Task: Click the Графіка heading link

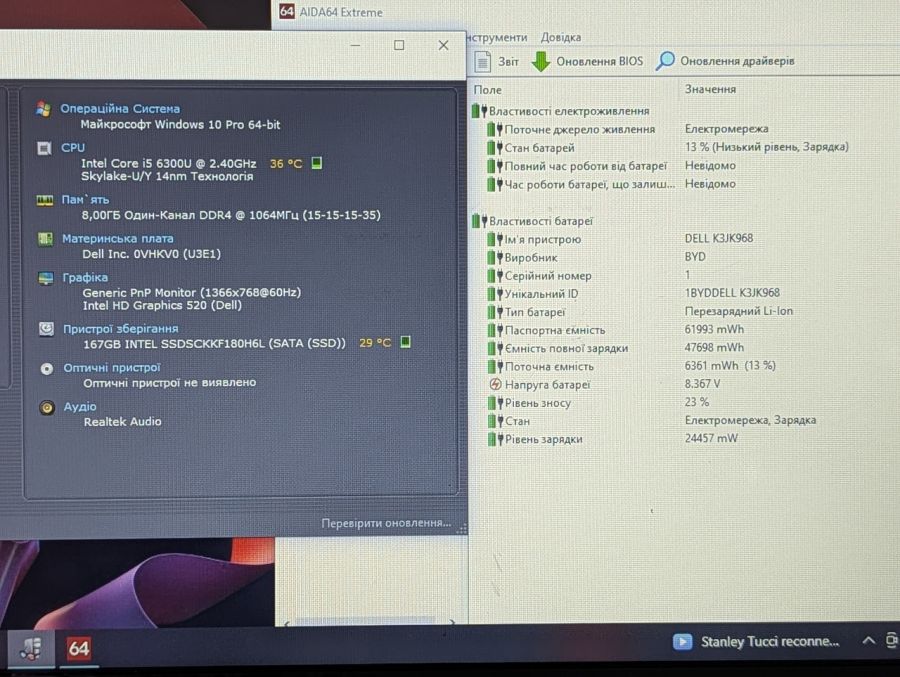Action: (x=85, y=277)
